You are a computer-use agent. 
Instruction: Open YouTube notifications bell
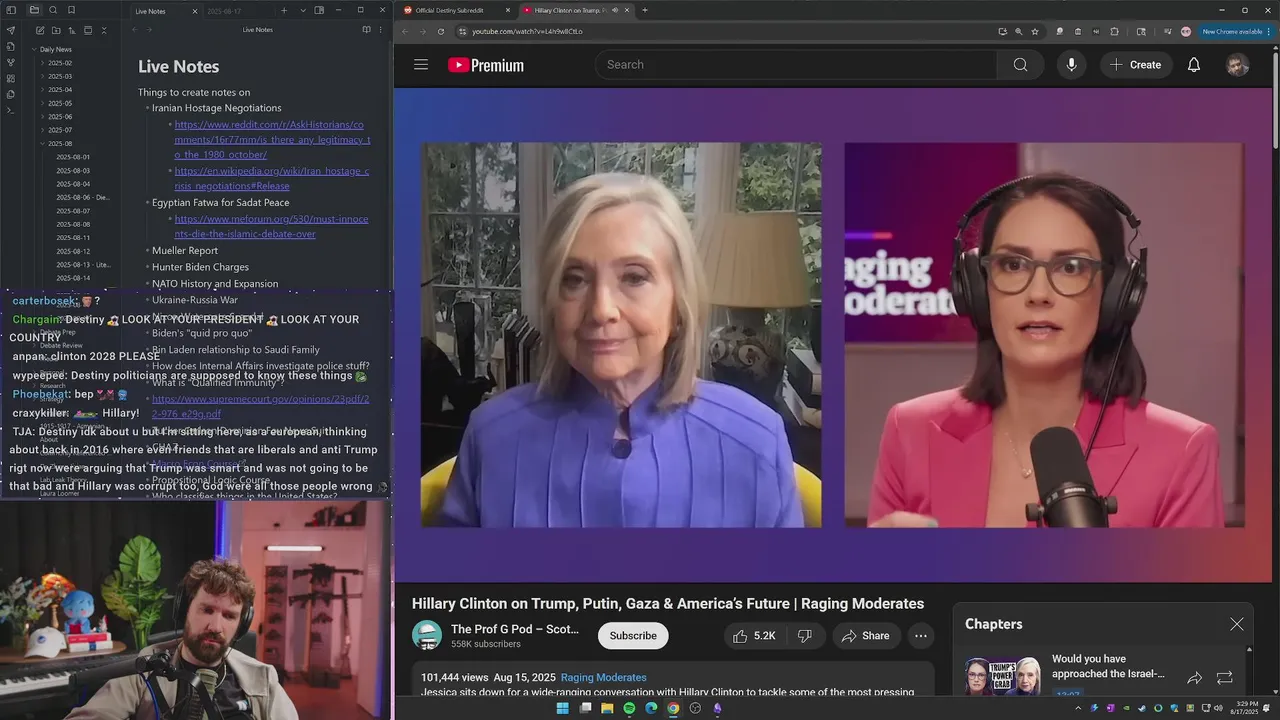(x=1194, y=65)
